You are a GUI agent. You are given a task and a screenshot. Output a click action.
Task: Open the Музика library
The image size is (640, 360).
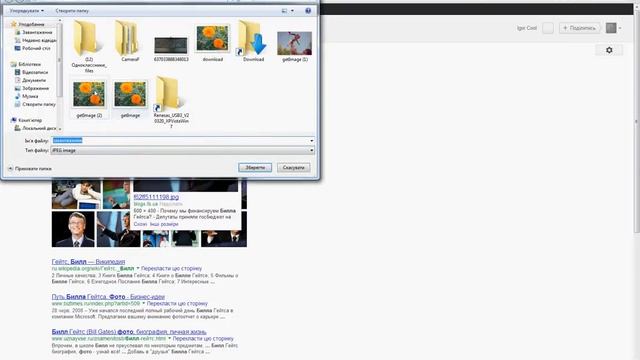[x=27, y=96]
